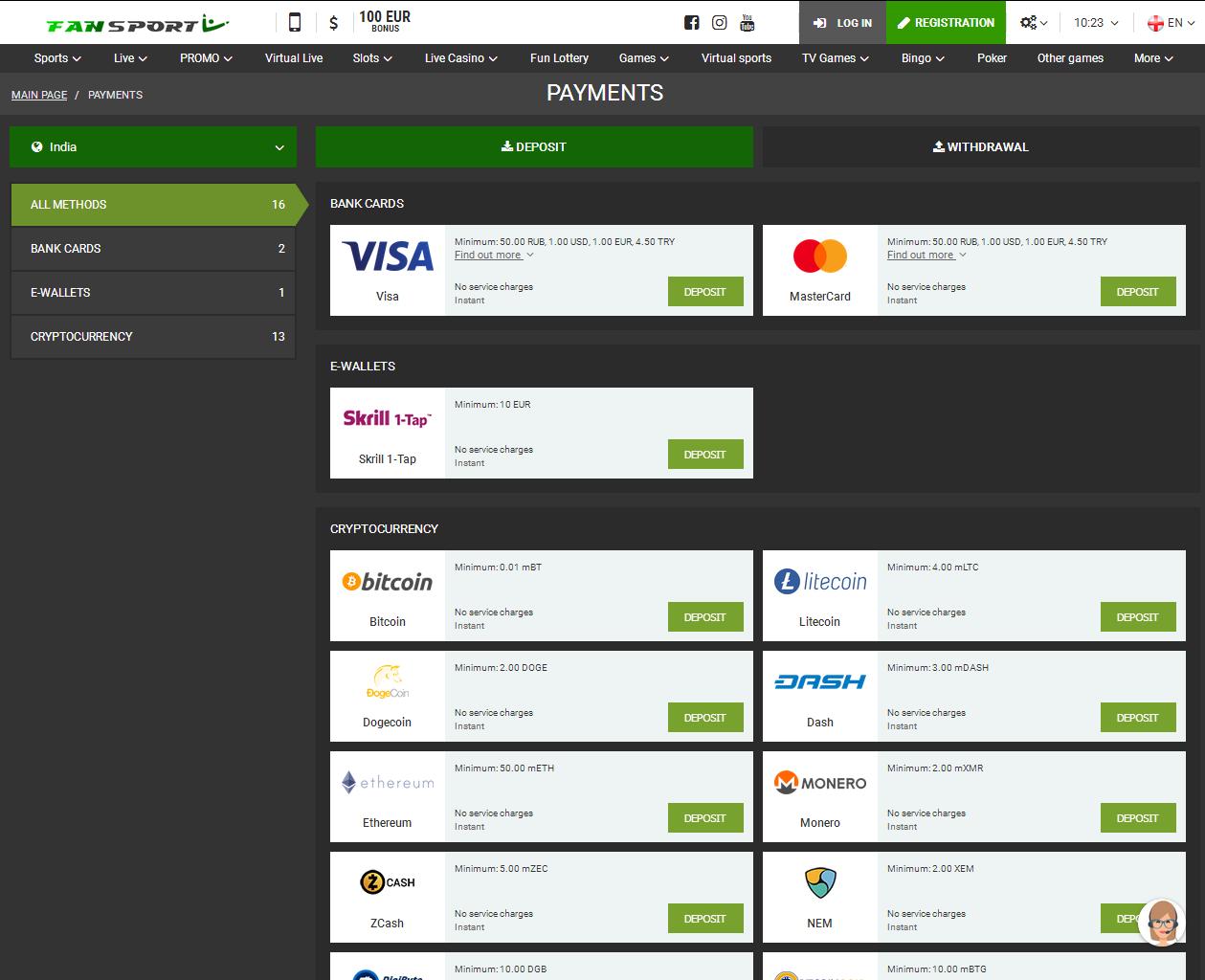Image resolution: width=1205 pixels, height=980 pixels.
Task: Open the India country dropdown
Action: pos(153,147)
